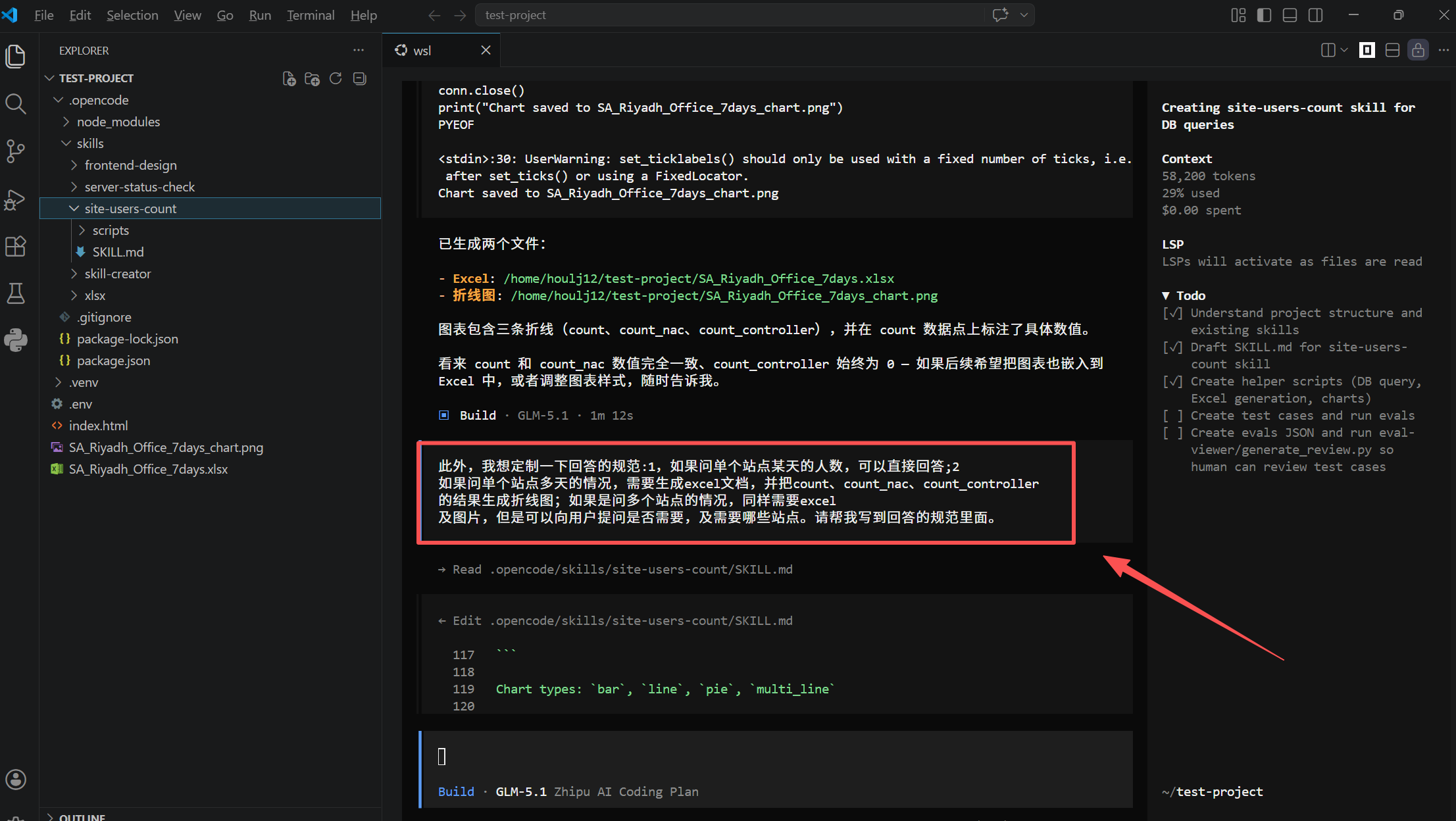Expand the skill-creator folder
This screenshot has width=1456, height=821.
point(74,274)
